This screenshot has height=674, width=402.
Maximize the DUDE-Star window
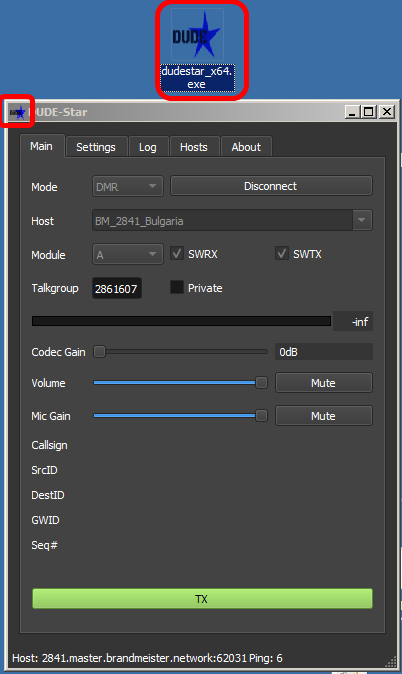368,112
